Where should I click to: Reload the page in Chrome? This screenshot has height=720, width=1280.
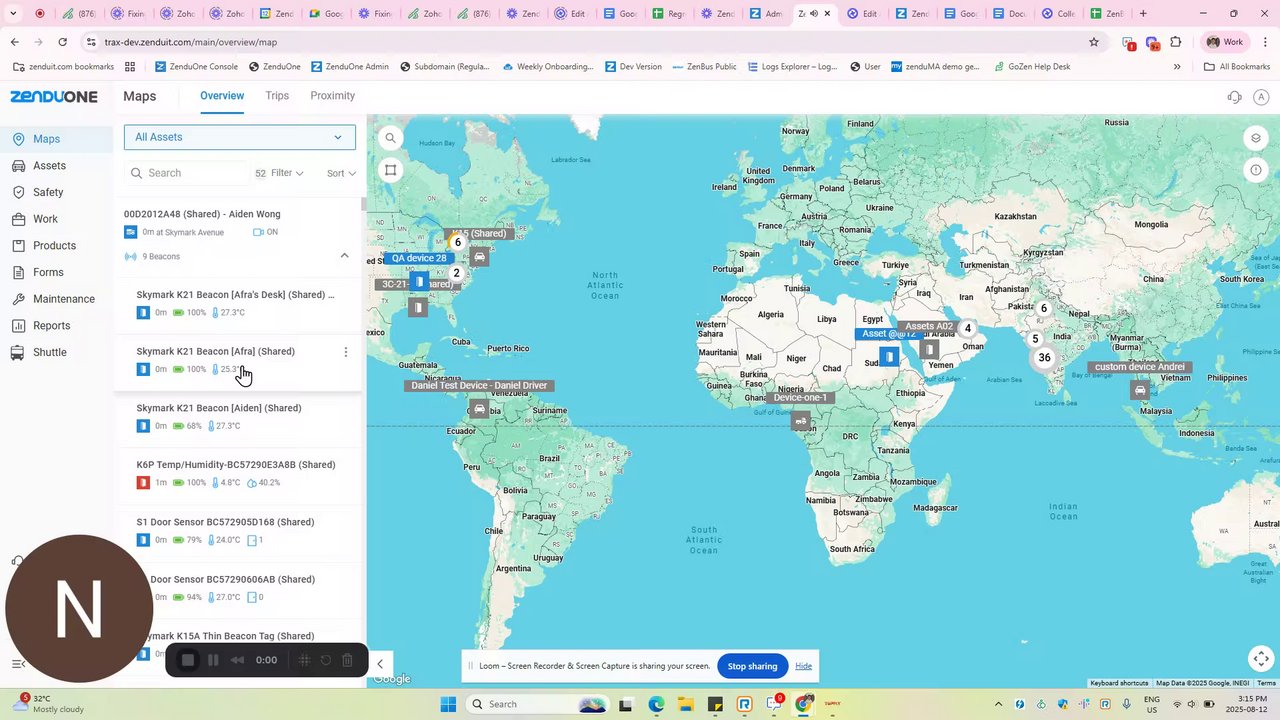click(x=62, y=42)
